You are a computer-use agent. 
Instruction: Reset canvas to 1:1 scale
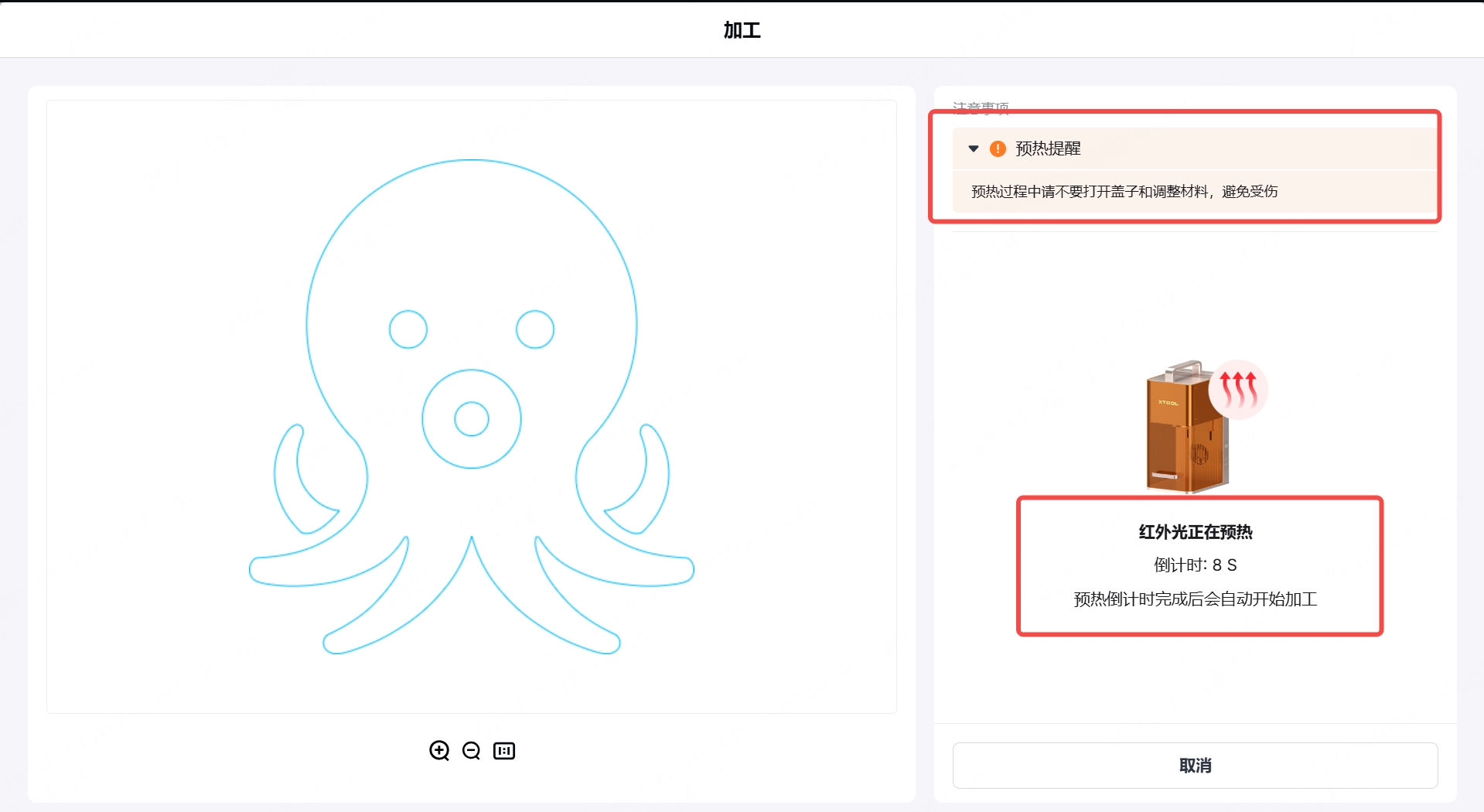pos(504,750)
